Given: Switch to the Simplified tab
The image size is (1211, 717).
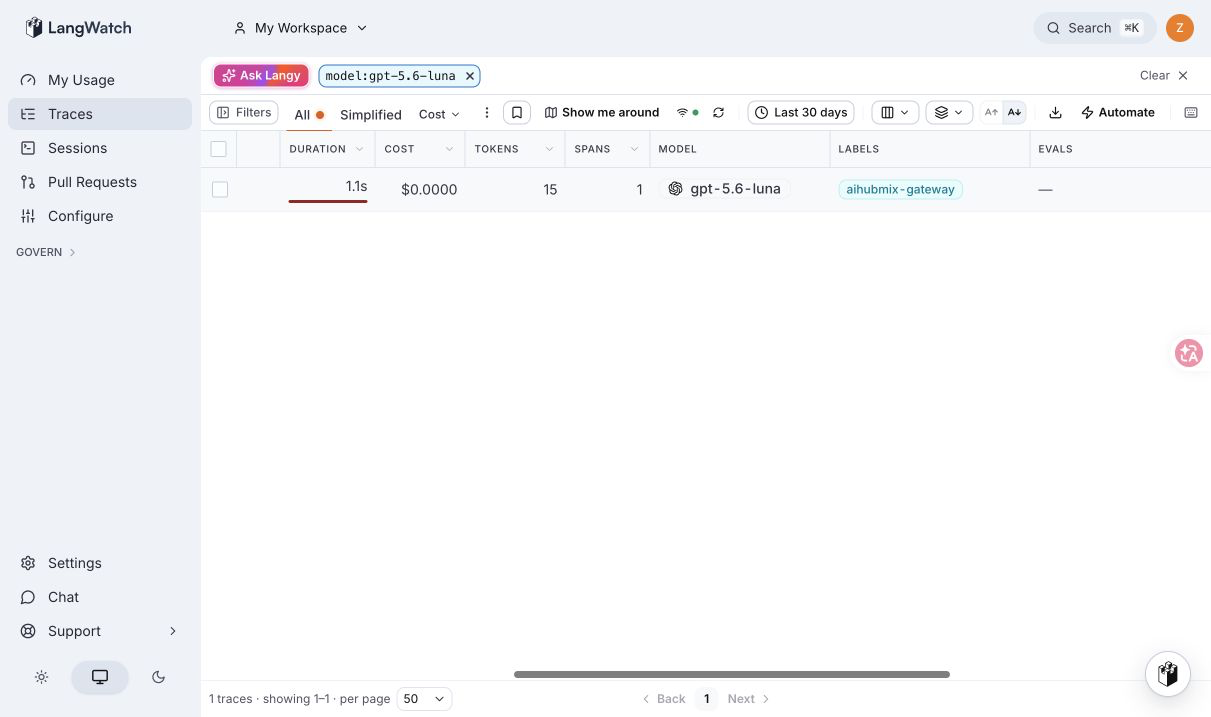Looking at the screenshot, I should tap(371, 115).
